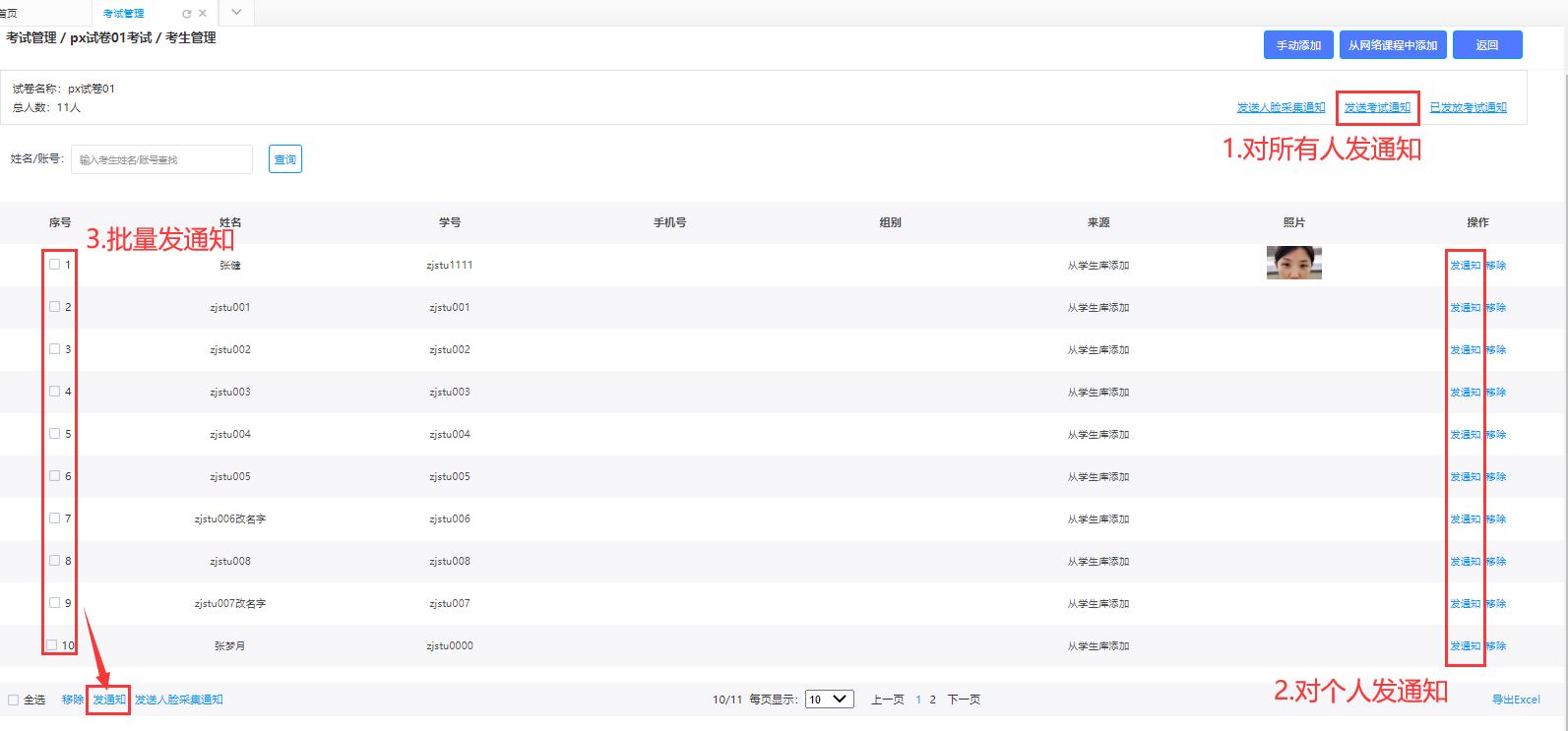Click 发通知 in the zjstu003 row

1465,392
